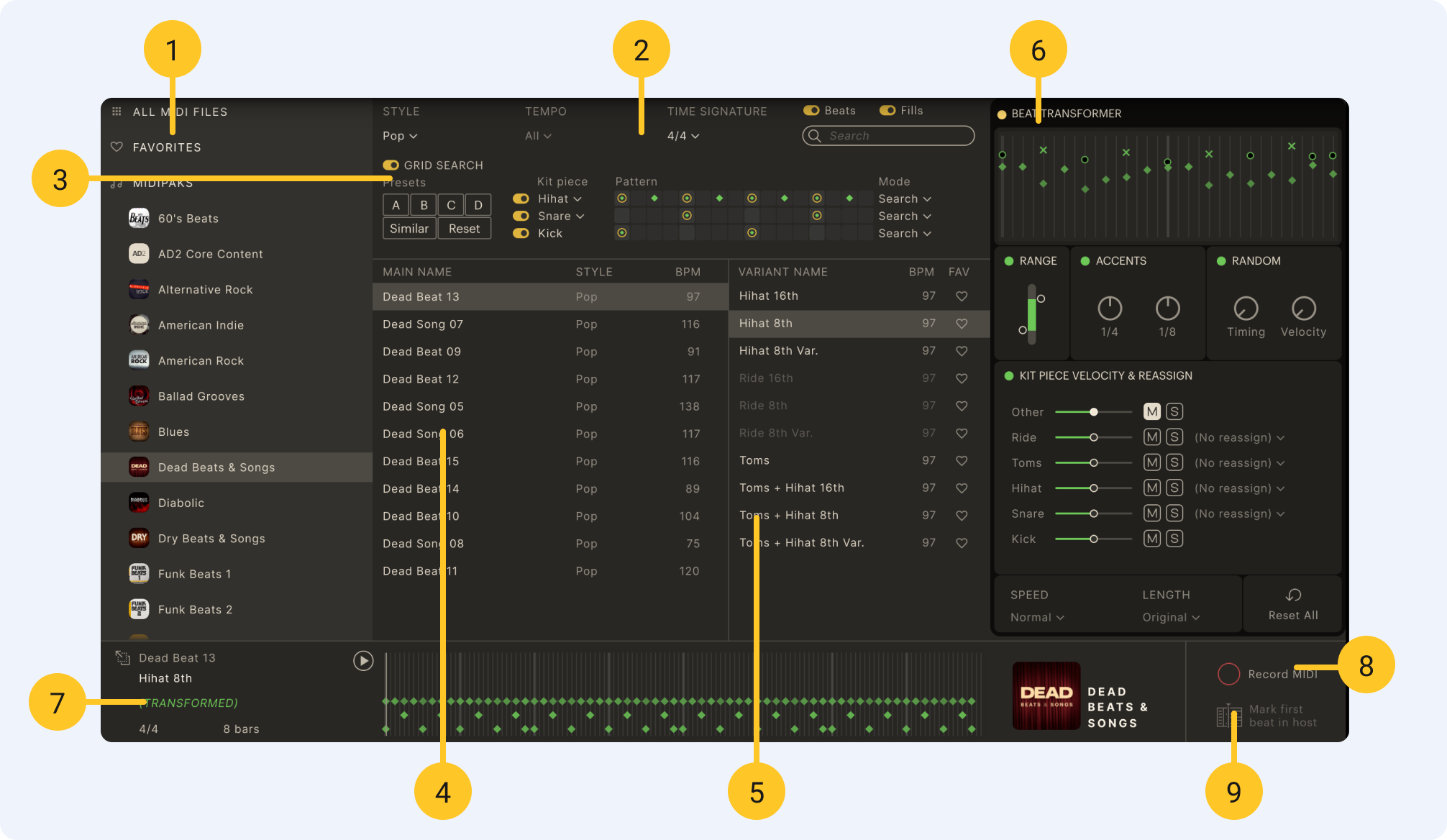Mute the Ride kit piece with M icon
The height and width of the screenshot is (840, 1447).
[x=1152, y=437]
